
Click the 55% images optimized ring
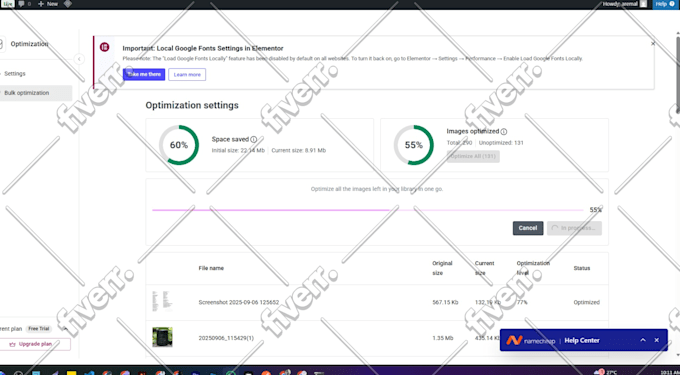click(414, 145)
